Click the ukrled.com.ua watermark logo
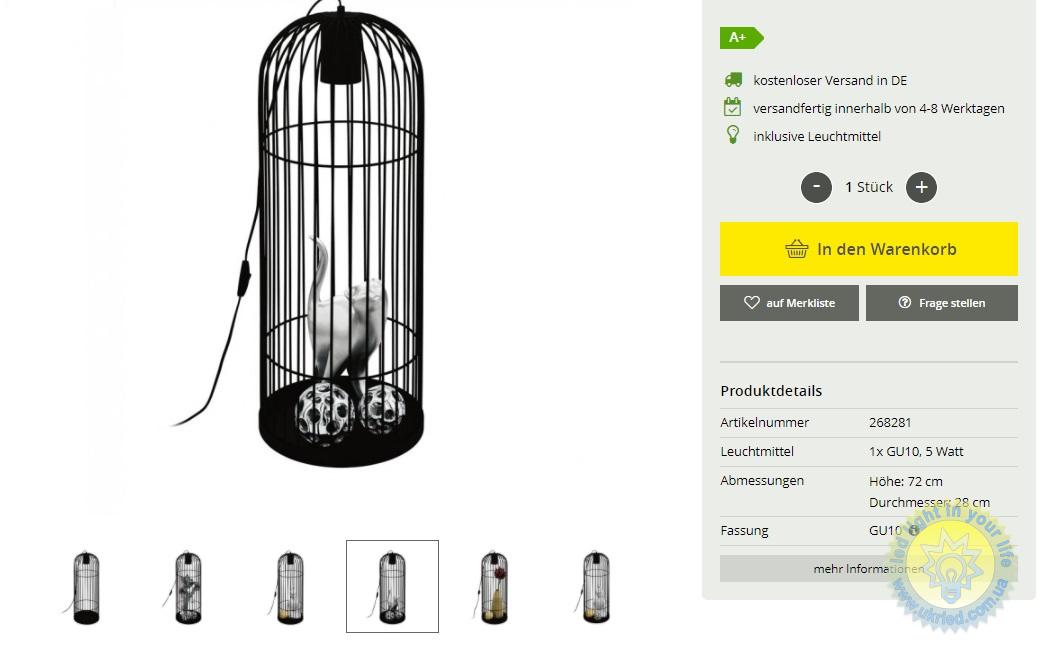 click(953, 569)
